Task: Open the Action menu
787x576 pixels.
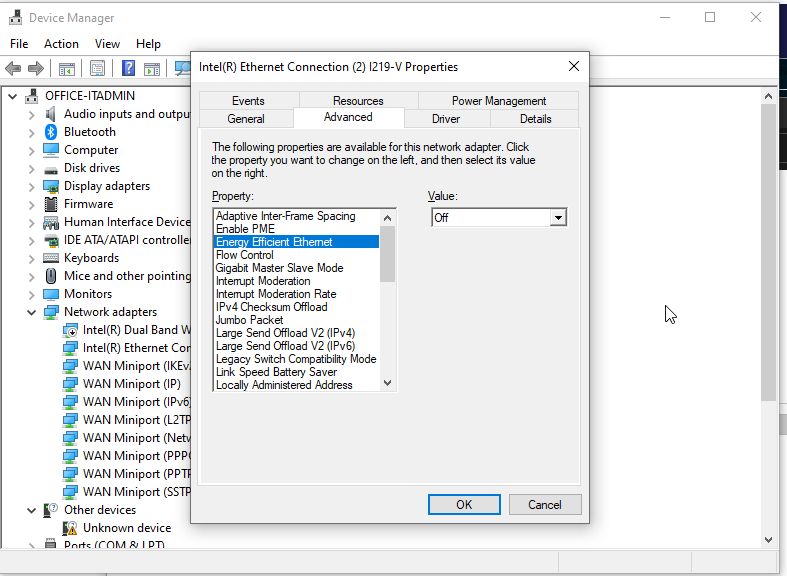Action: click(61, 44)
